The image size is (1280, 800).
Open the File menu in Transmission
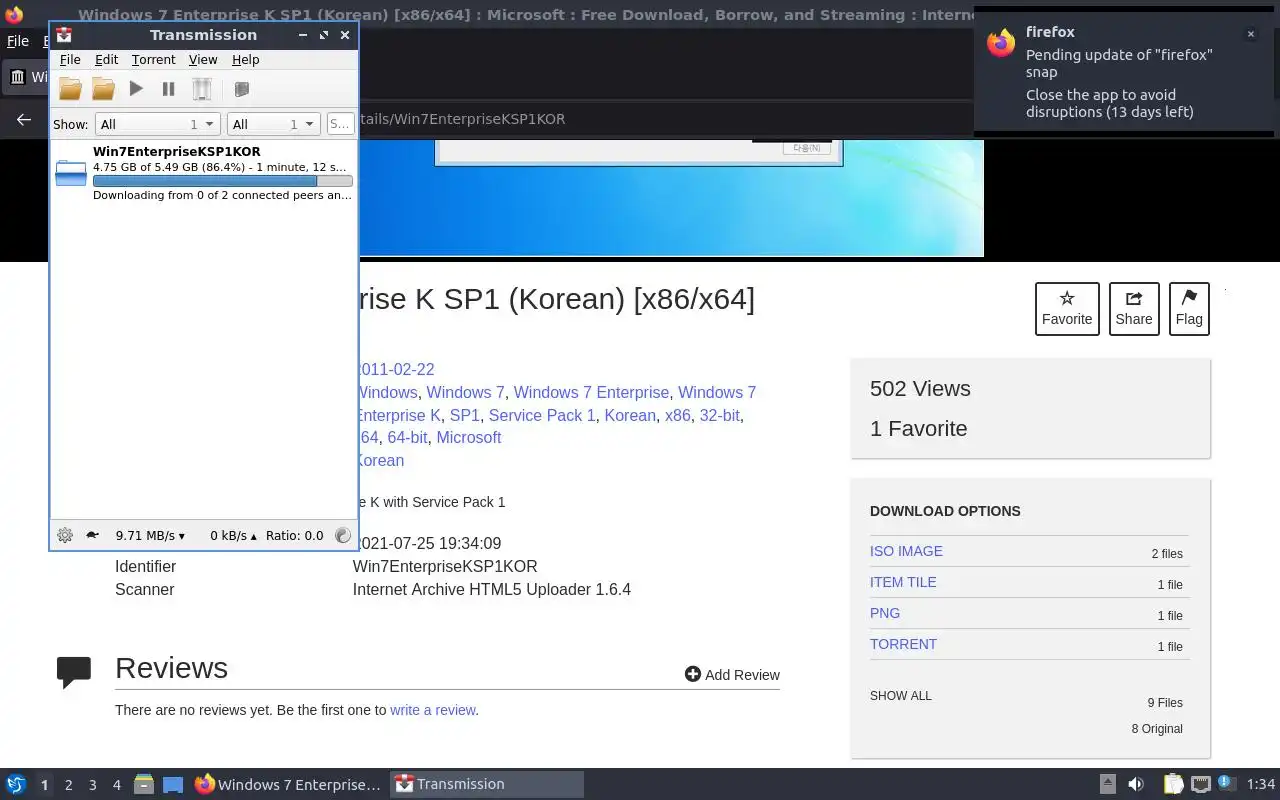[70, 60]
